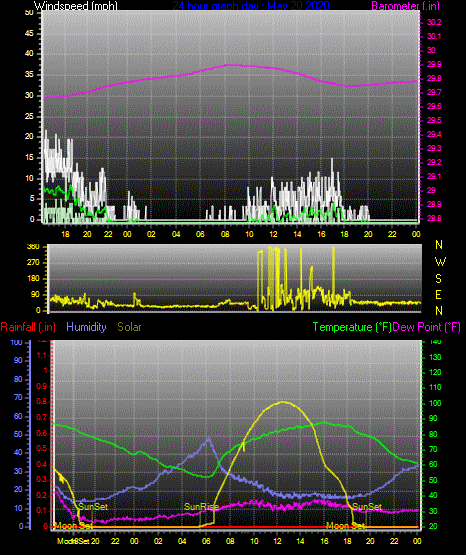Image resolution: width=466 pixels, height=555 pixels.
Task: Select the 28.8 barometer axis value
Action: click(434, 218)
